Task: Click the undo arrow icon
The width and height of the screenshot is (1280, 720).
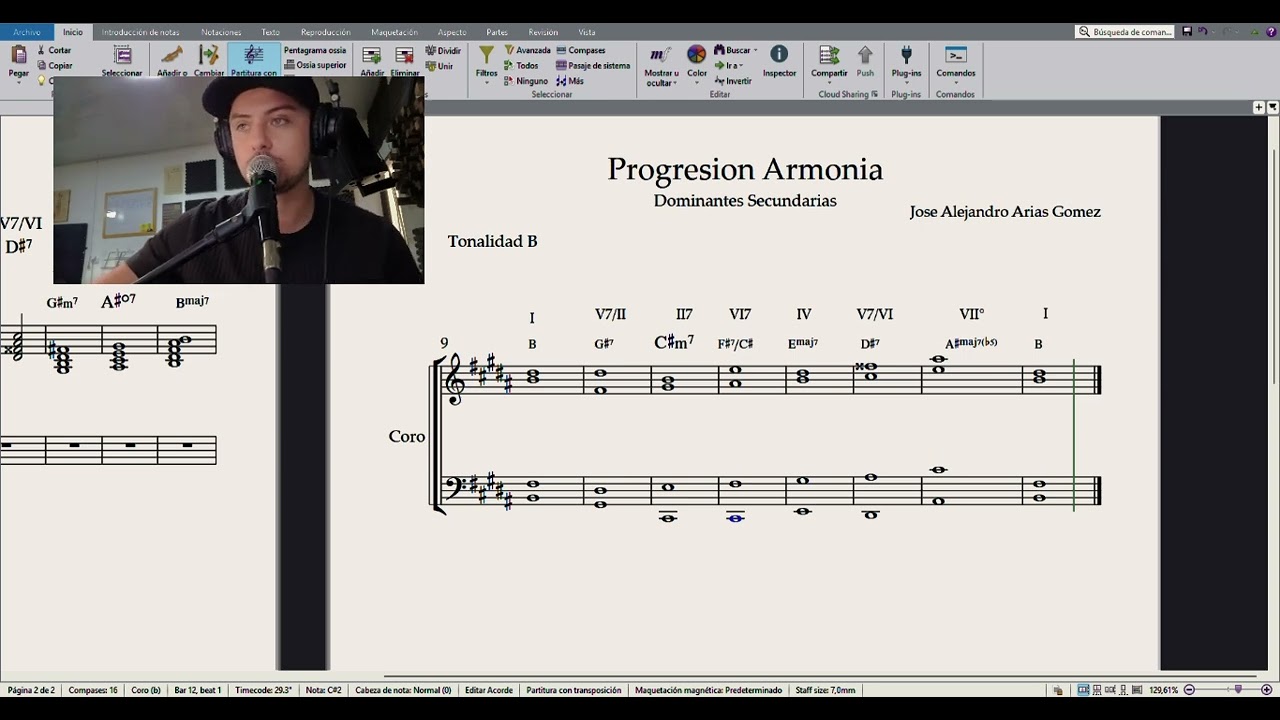Action: [1203, 32]
